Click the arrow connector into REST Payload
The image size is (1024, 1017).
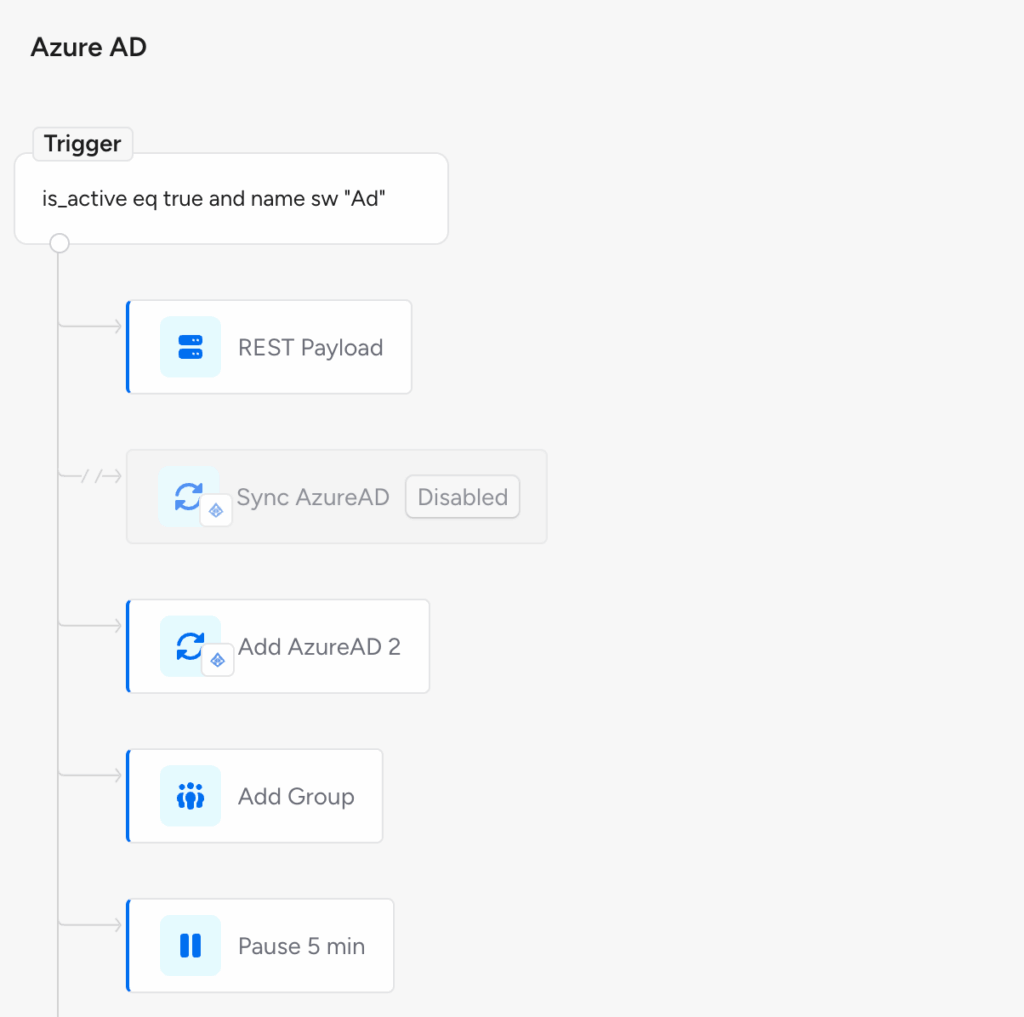tap(92, 326)
